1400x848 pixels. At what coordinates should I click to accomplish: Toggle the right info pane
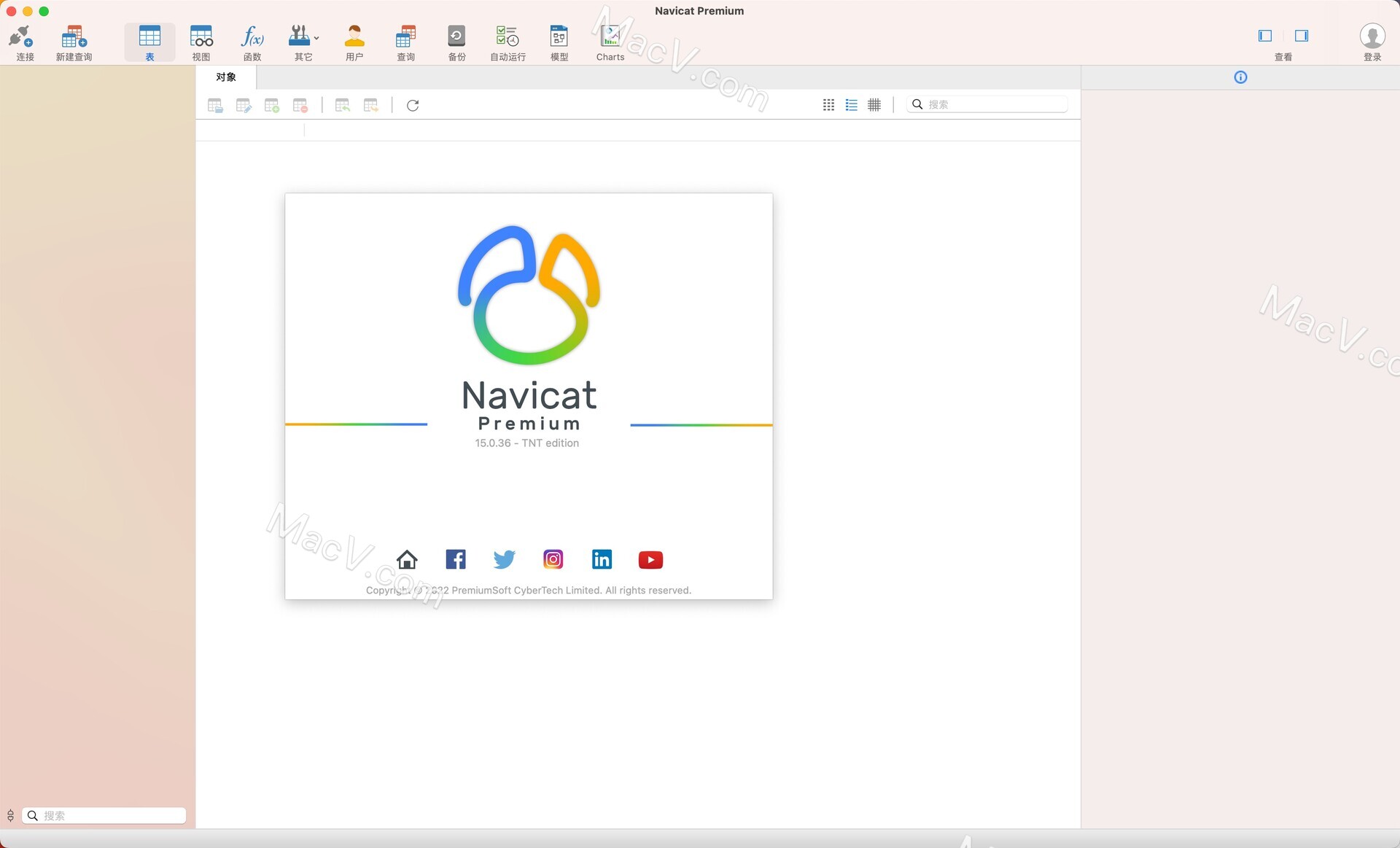tap(1302, 36)
